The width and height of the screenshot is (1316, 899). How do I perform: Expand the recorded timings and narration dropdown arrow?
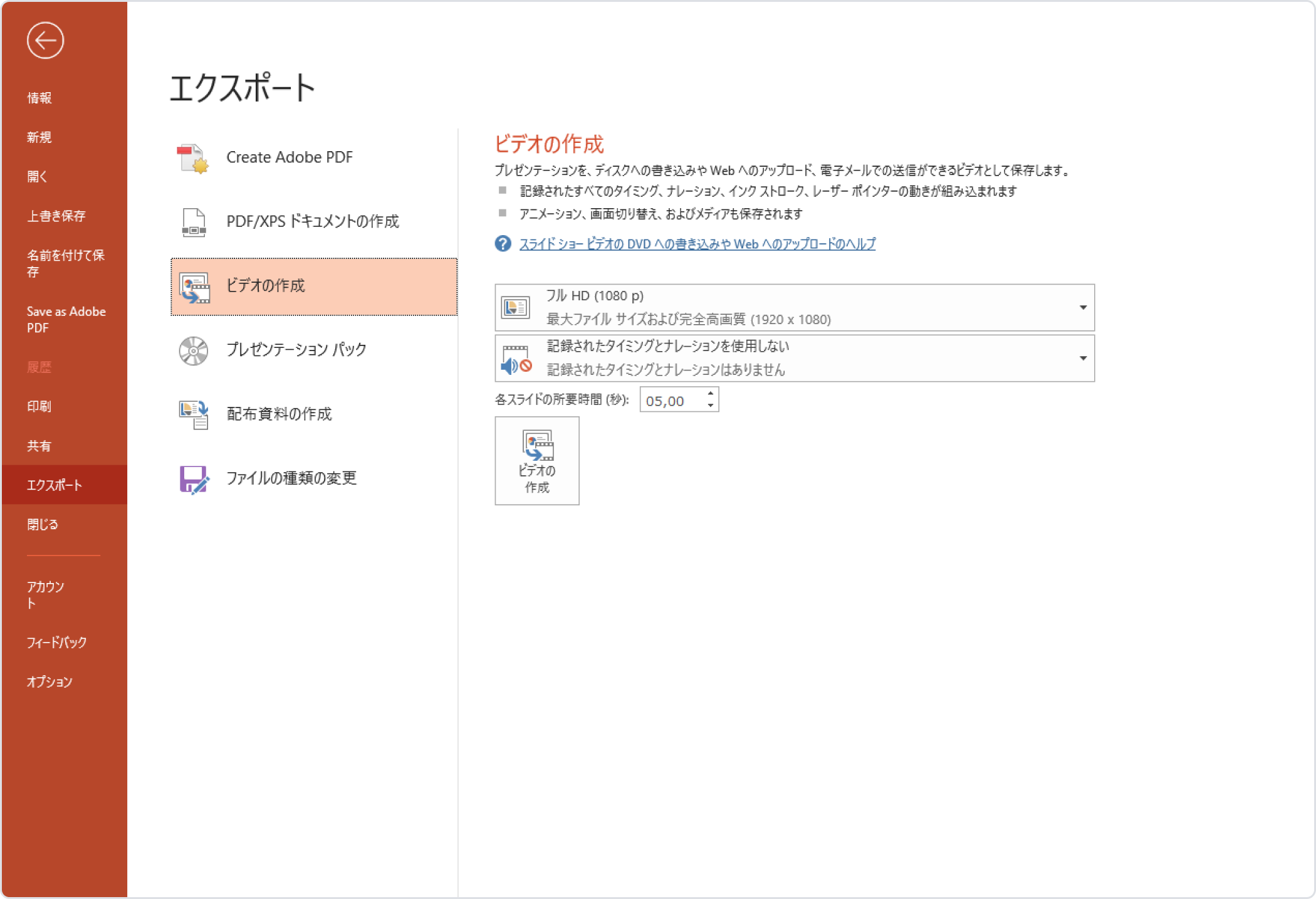click(1082, 359)
